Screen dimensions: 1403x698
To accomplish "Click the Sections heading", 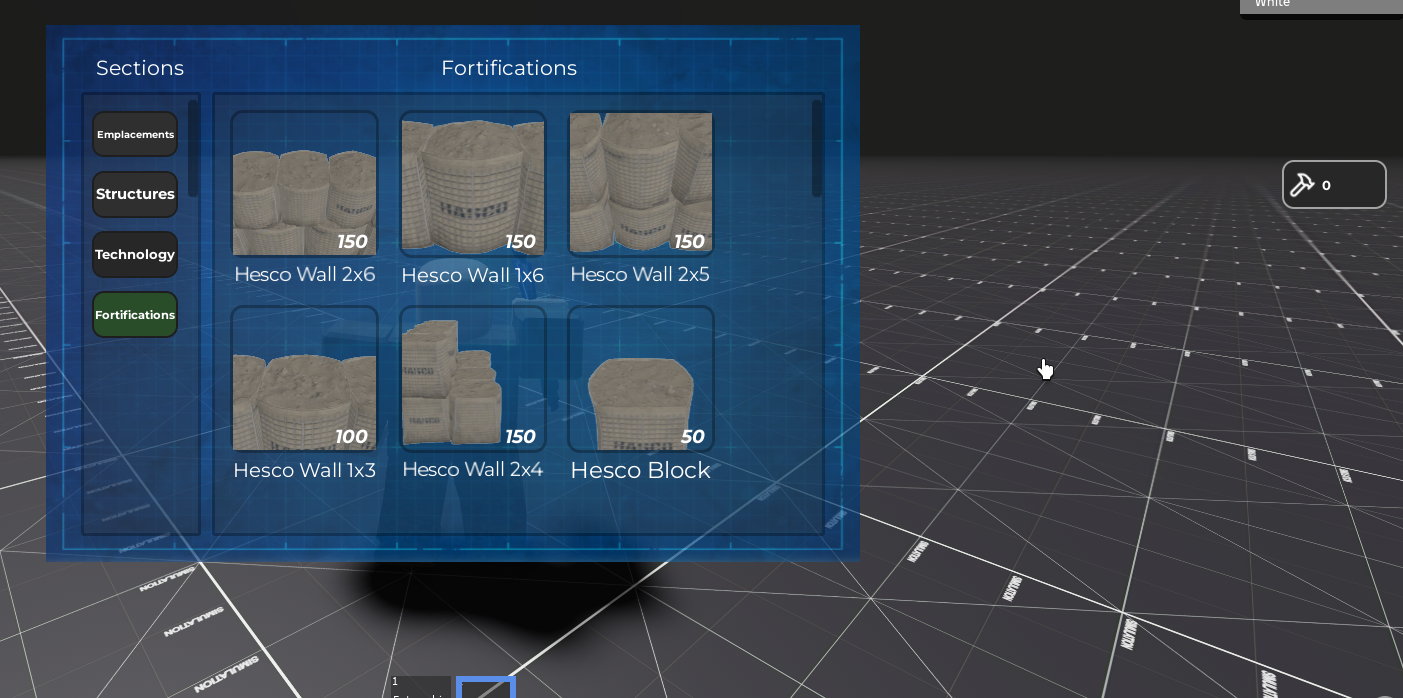I will click(140, 68).
